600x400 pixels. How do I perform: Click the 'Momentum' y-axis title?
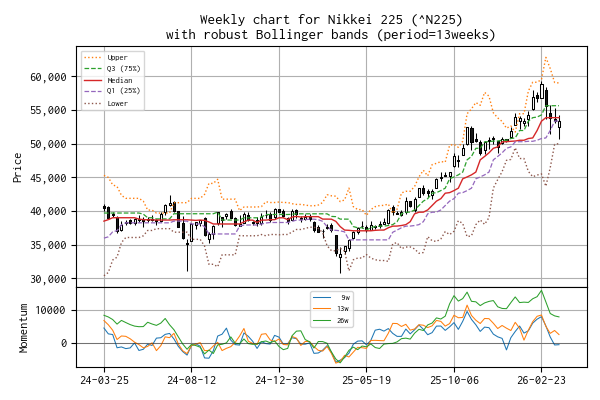pos(23,328)
